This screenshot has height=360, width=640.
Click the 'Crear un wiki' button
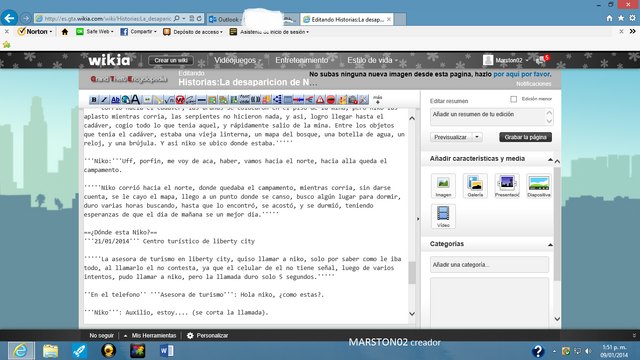[x=171, y=60]
